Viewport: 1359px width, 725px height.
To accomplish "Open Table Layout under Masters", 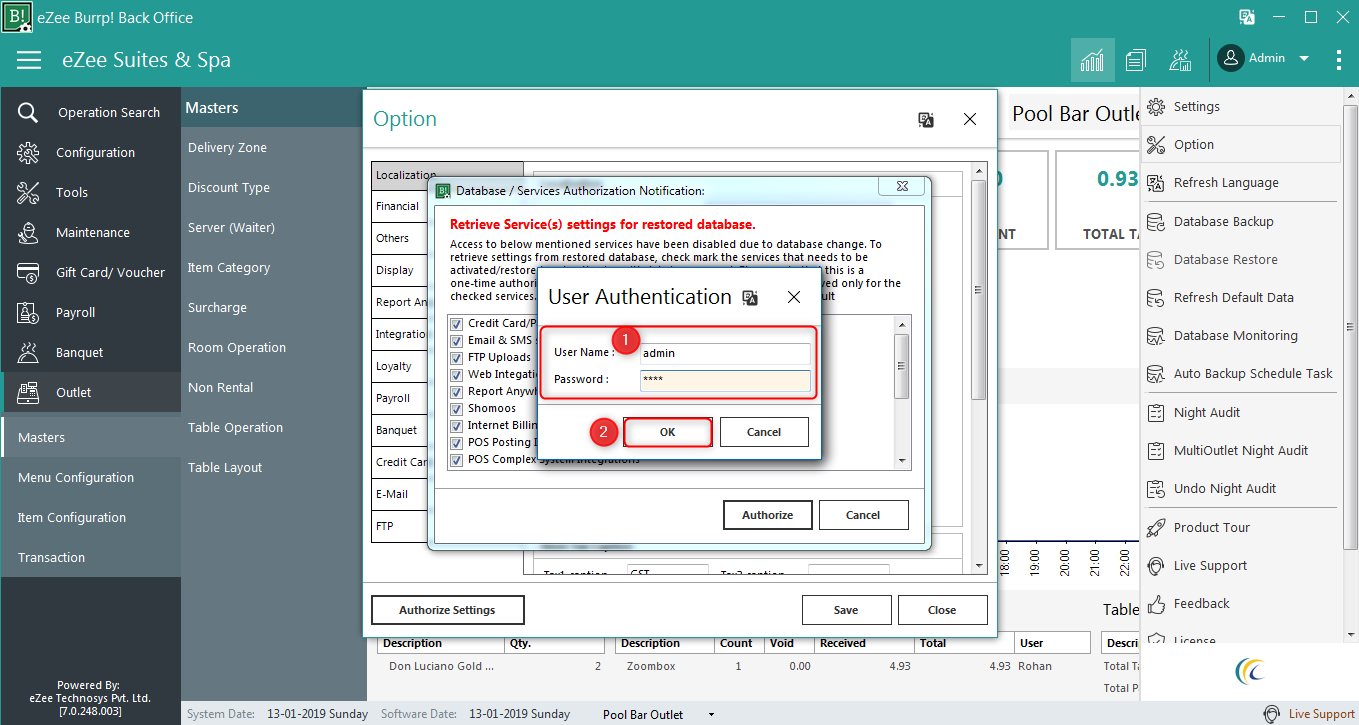I will (225, 468).
